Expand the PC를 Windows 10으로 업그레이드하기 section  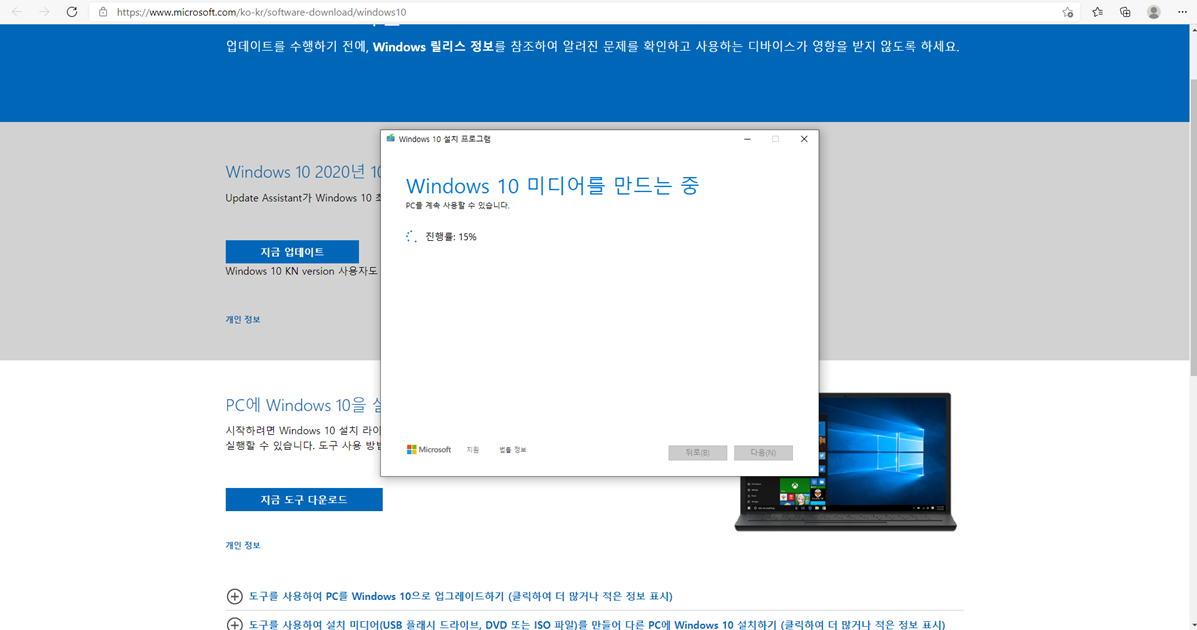tap(460, 596)
